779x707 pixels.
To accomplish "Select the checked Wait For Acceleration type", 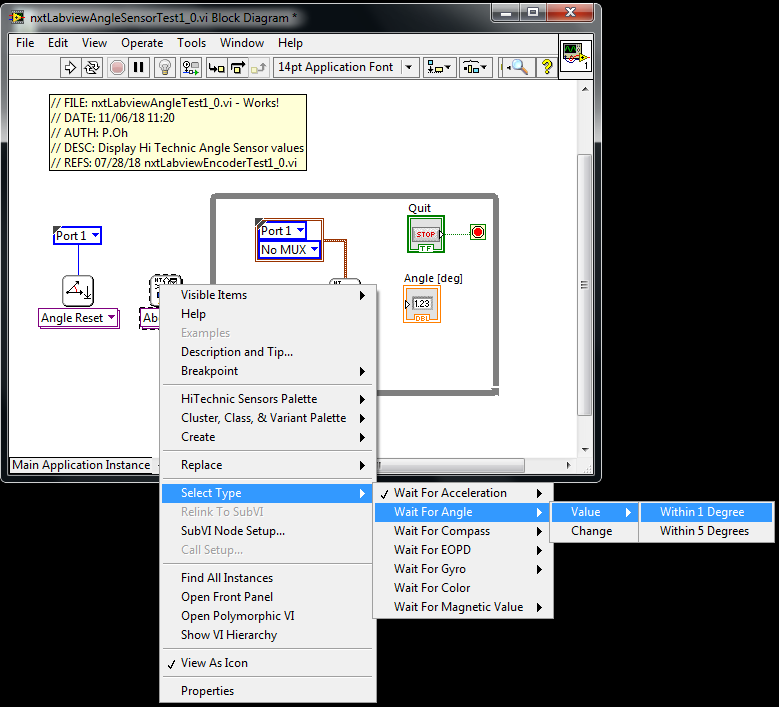I will click(x=463, y=493).
